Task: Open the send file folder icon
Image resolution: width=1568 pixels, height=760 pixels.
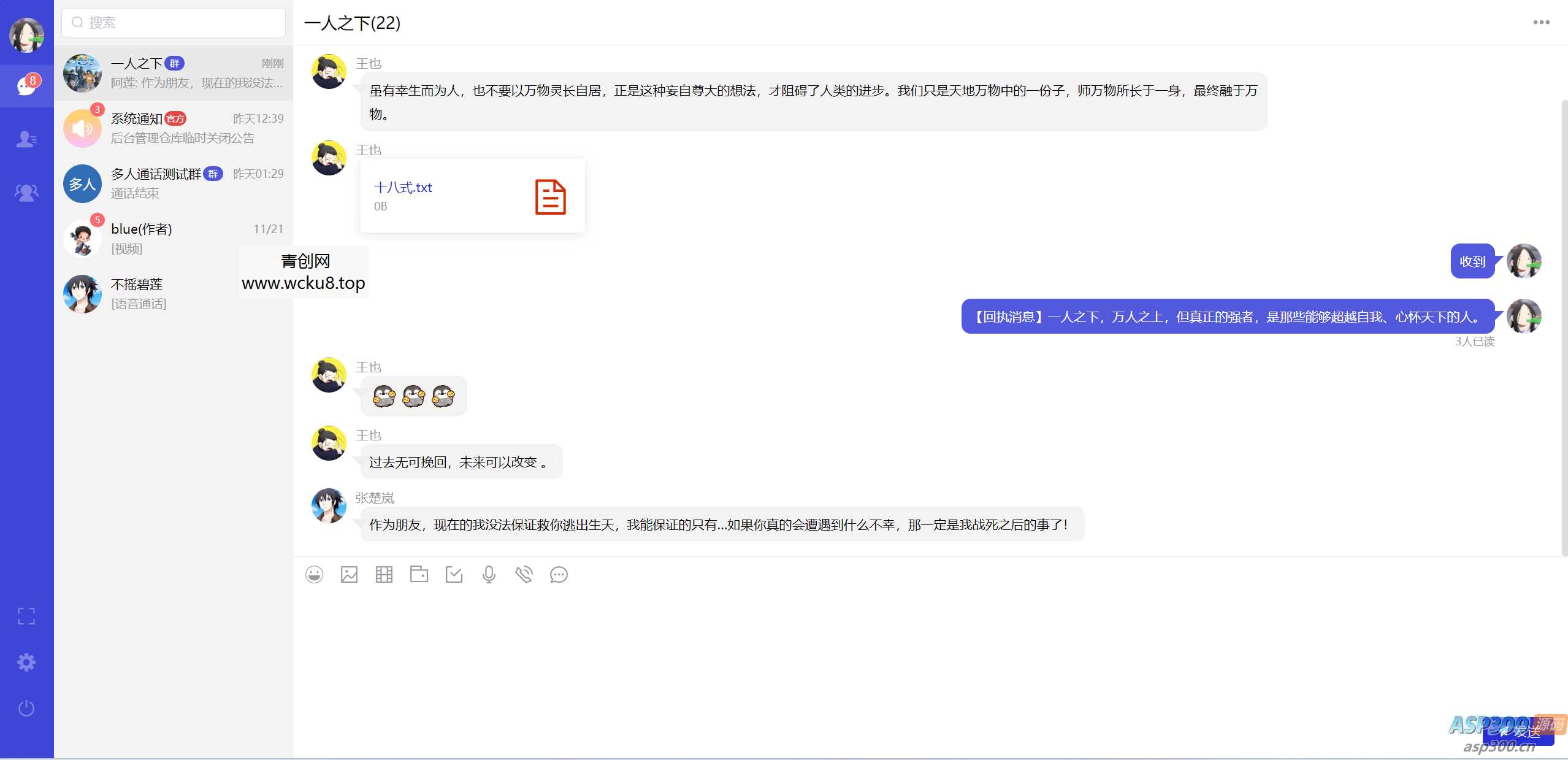Action: tap(419, 574)
